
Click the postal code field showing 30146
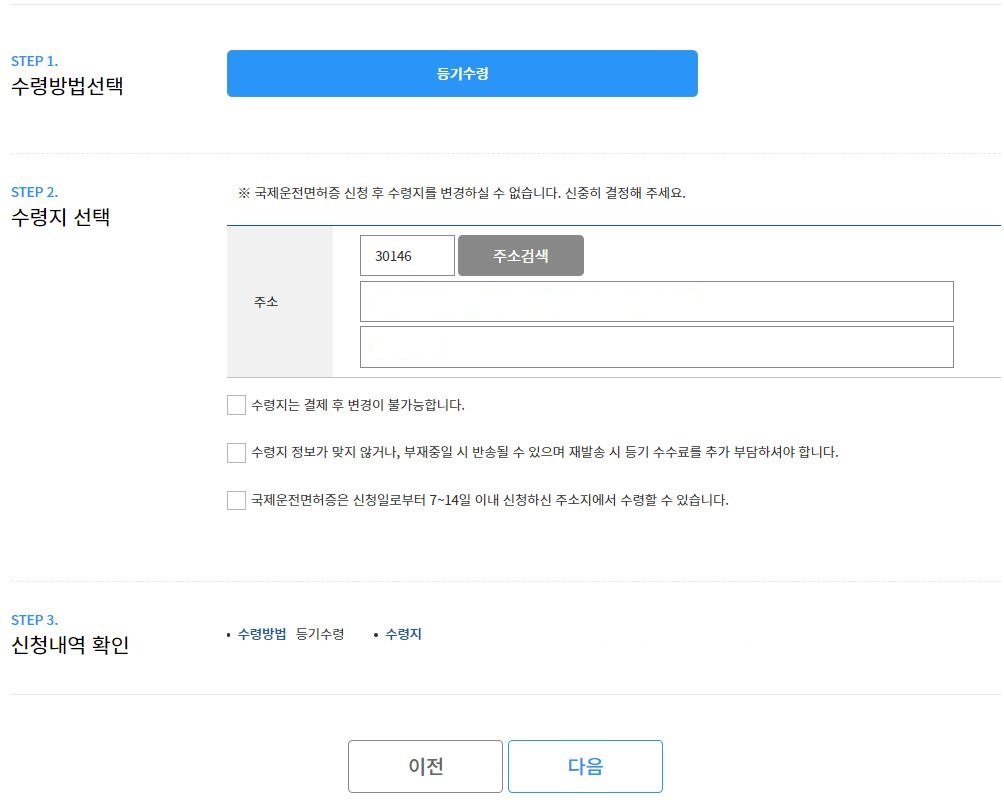click(x=405, y=255)
